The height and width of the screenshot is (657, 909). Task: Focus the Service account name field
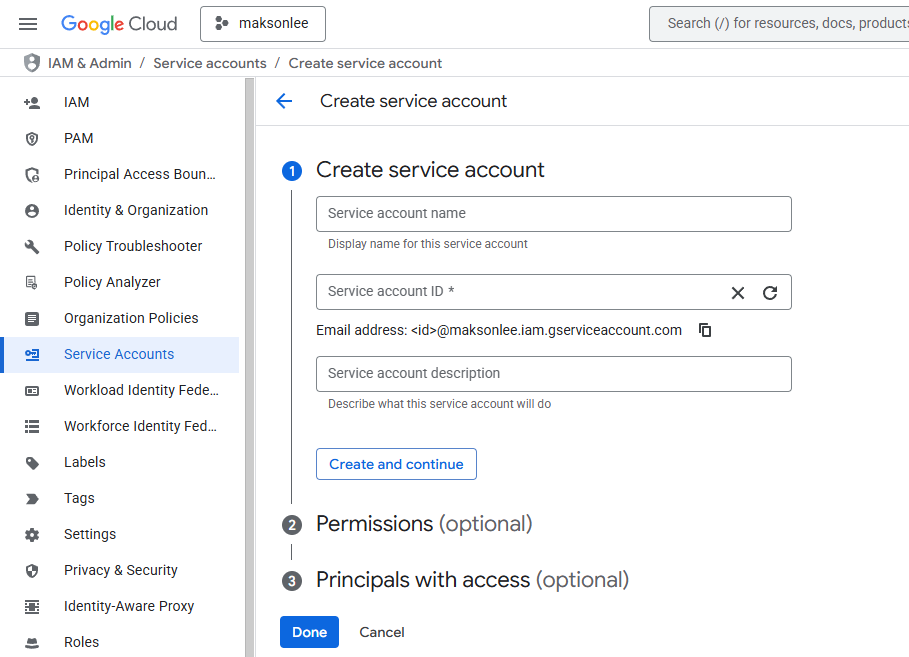[553, 214]
